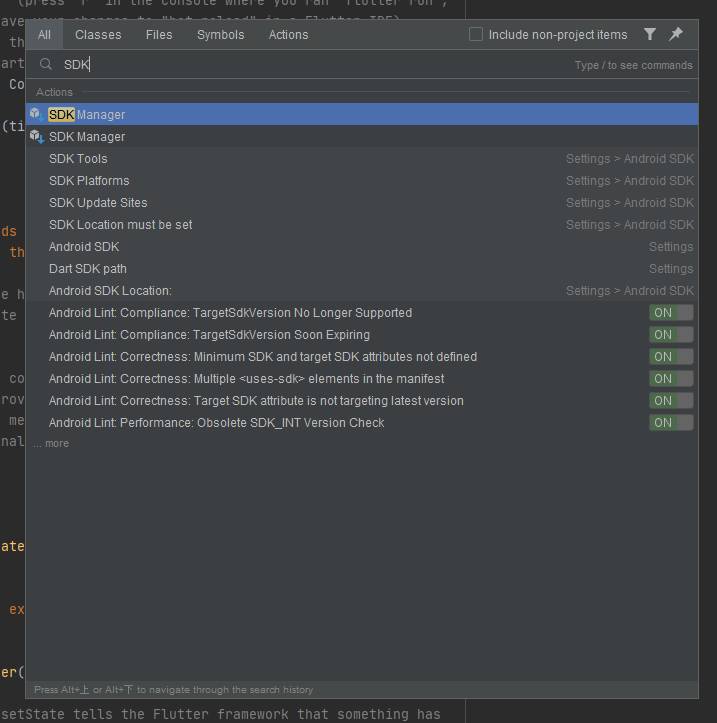
Task: Open the Dart SDK path setting
Action: click(x=362, y=269)
